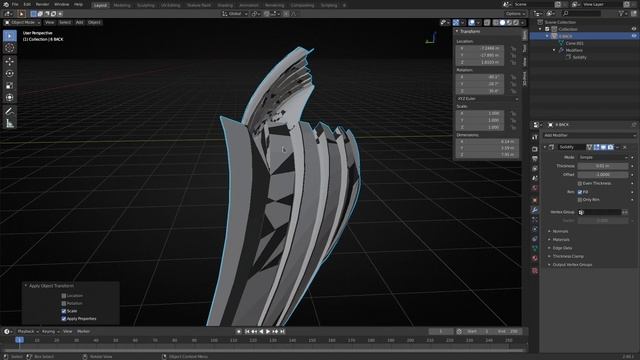Open the Render properties tab icon
This screenshot has height=360, width=640.
pyautogui.click(x=535, y=149)
